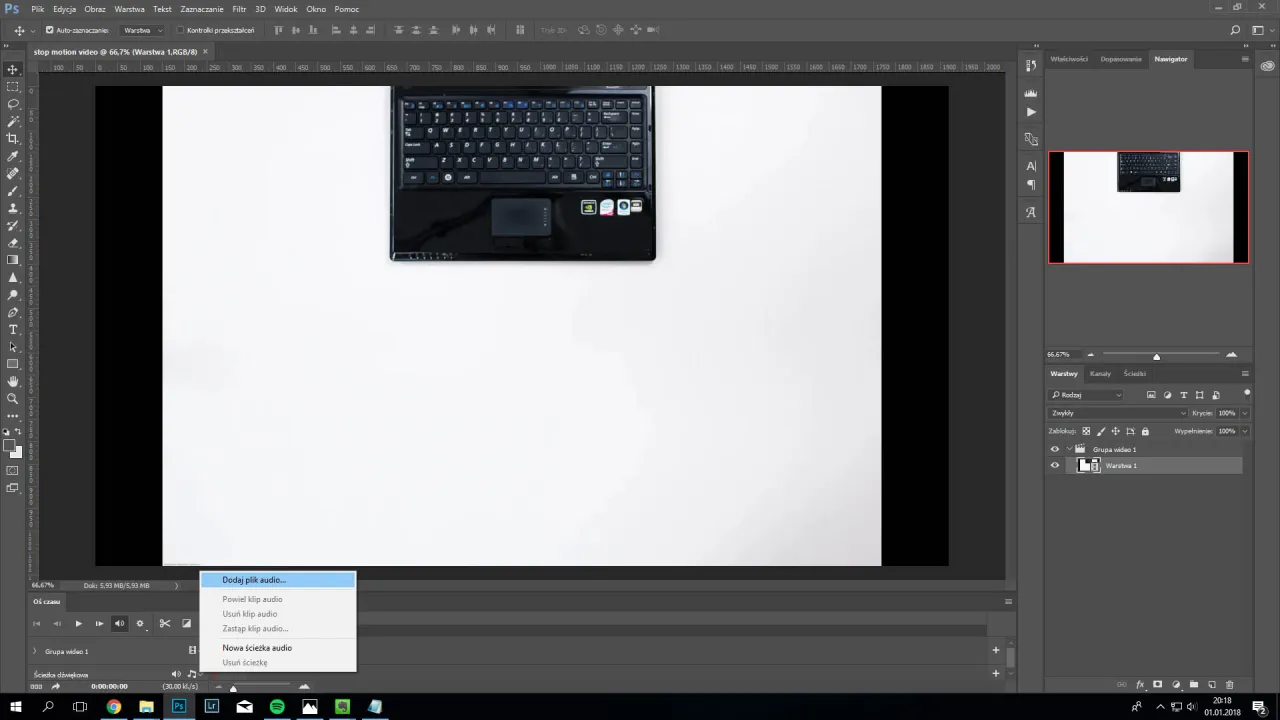Select the Zoom tool in the toolbox
1280x720 pixels.
point(13,398)
